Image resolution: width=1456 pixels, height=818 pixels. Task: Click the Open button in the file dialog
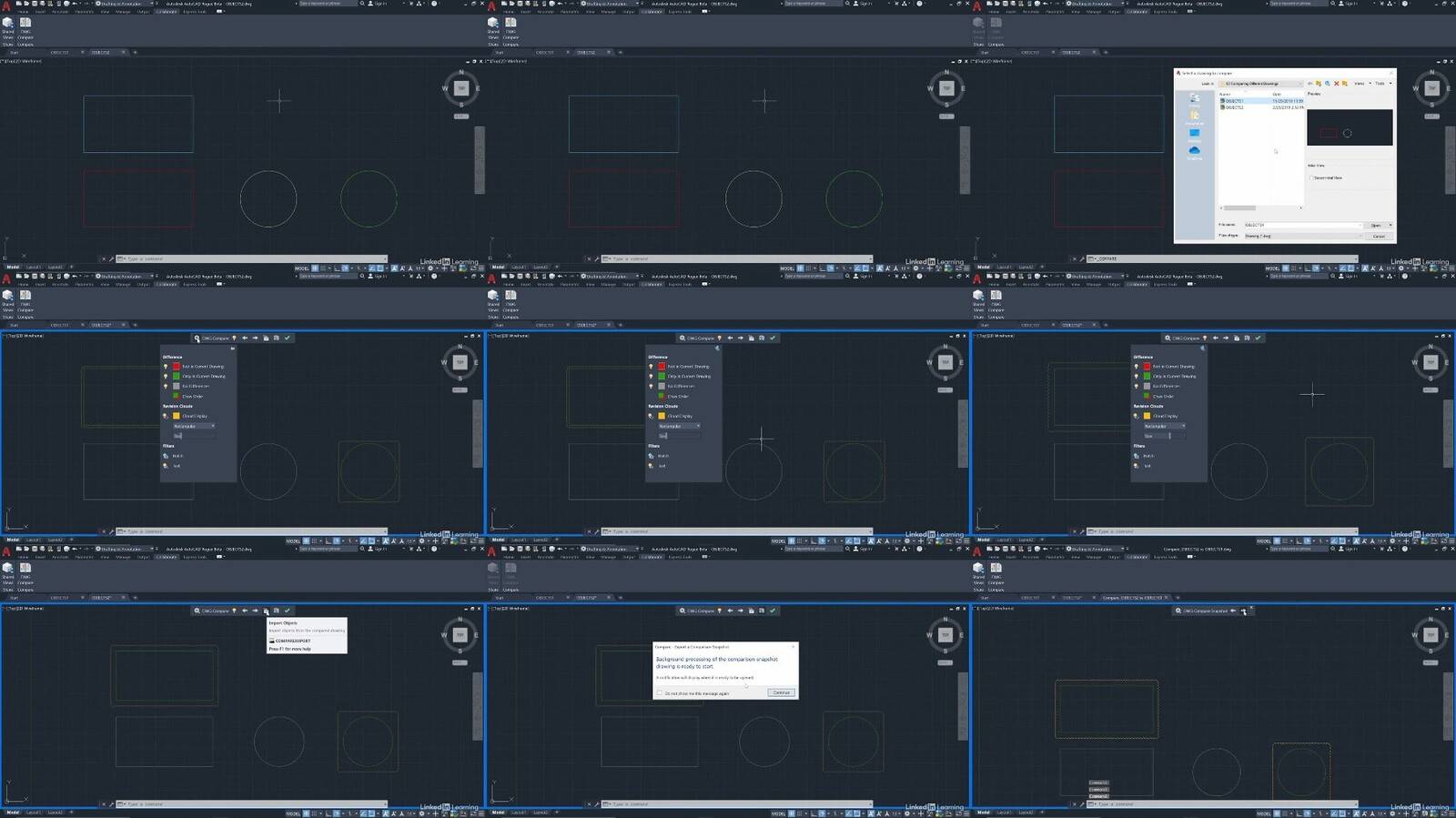pyautogui.click(x=1375, y=225)
